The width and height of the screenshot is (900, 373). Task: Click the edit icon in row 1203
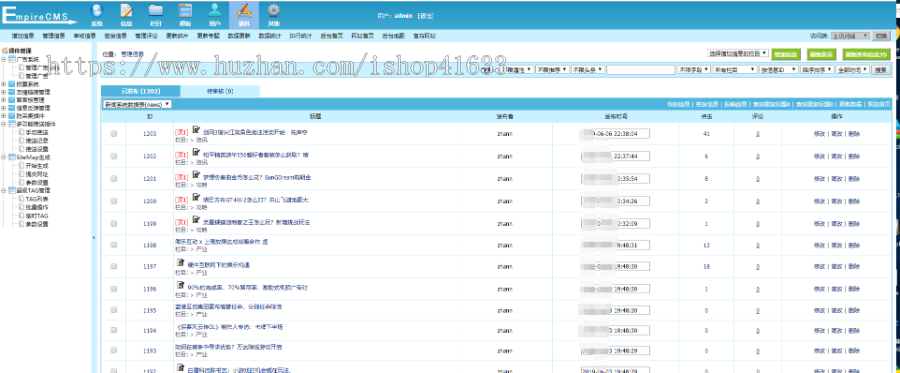(x=196, y=130)
